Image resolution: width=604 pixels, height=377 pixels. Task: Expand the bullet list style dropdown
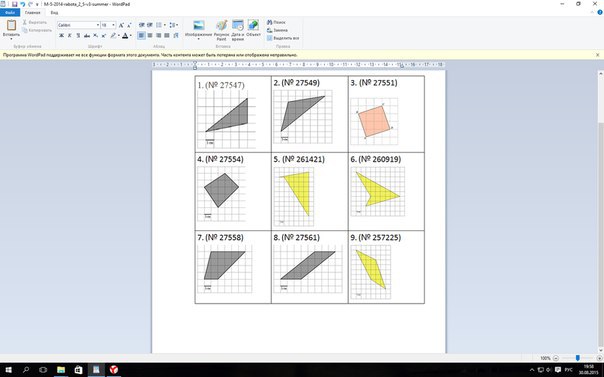pyautogui.click(x=165, y=25)
